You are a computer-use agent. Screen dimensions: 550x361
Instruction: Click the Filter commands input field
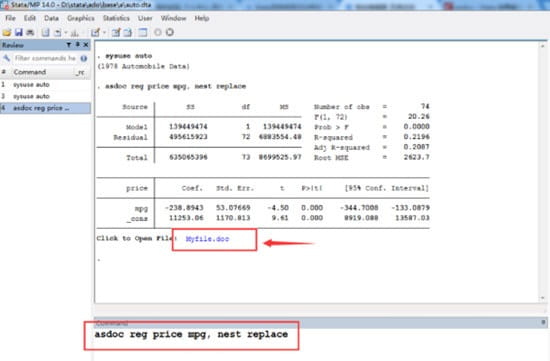tap(46, 58)
